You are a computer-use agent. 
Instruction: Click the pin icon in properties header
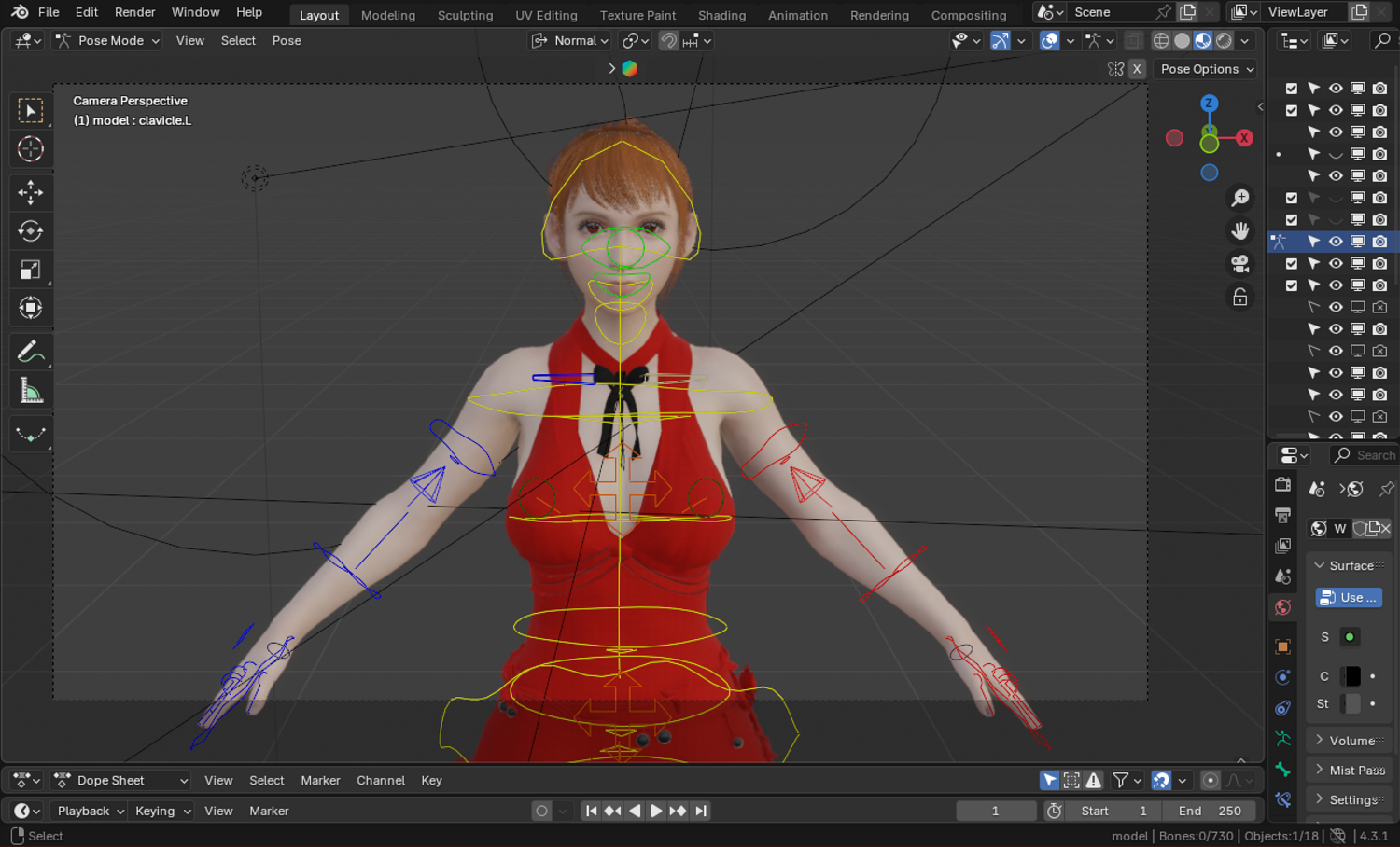(x=1387, y=489)
